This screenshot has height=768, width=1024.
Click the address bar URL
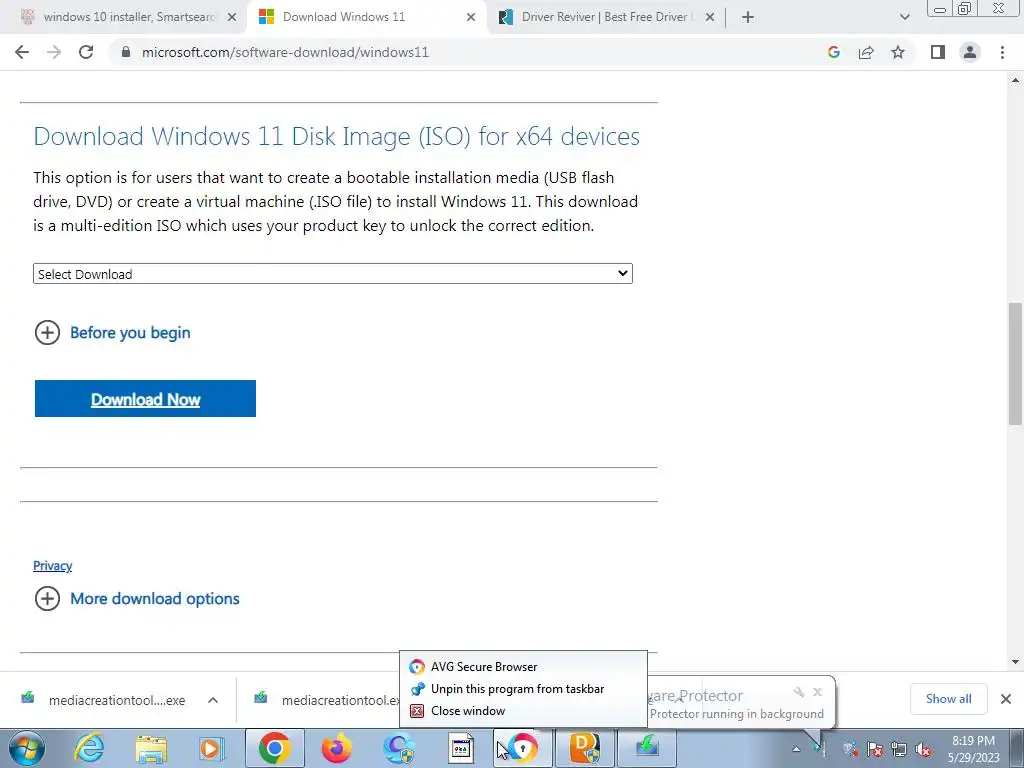point(285,52)
